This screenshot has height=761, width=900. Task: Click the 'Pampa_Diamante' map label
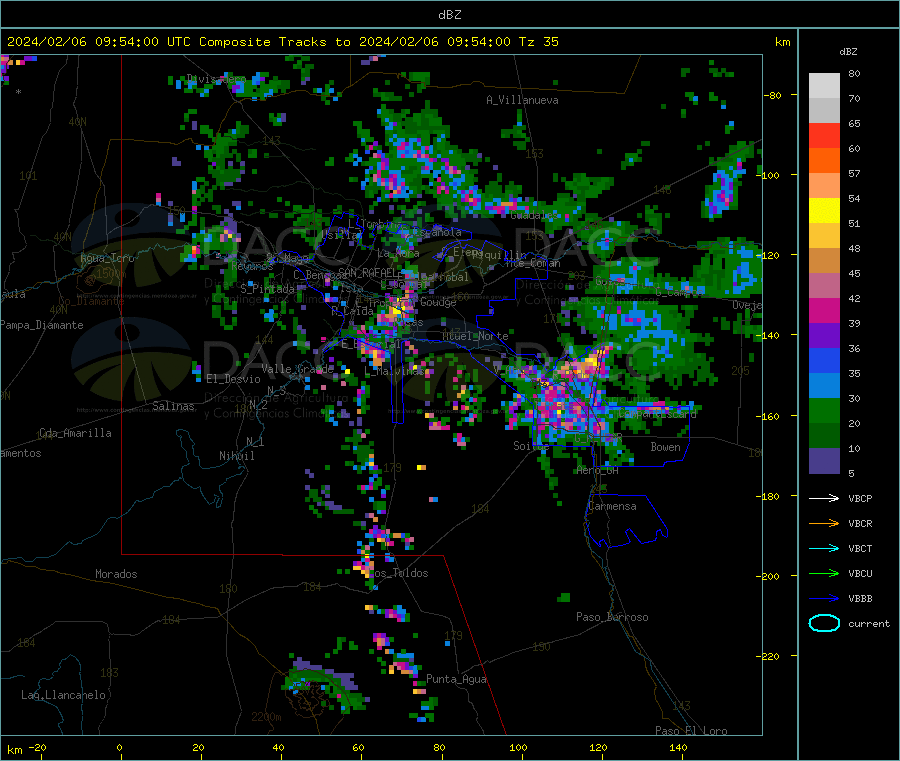[x=41, y=325]
